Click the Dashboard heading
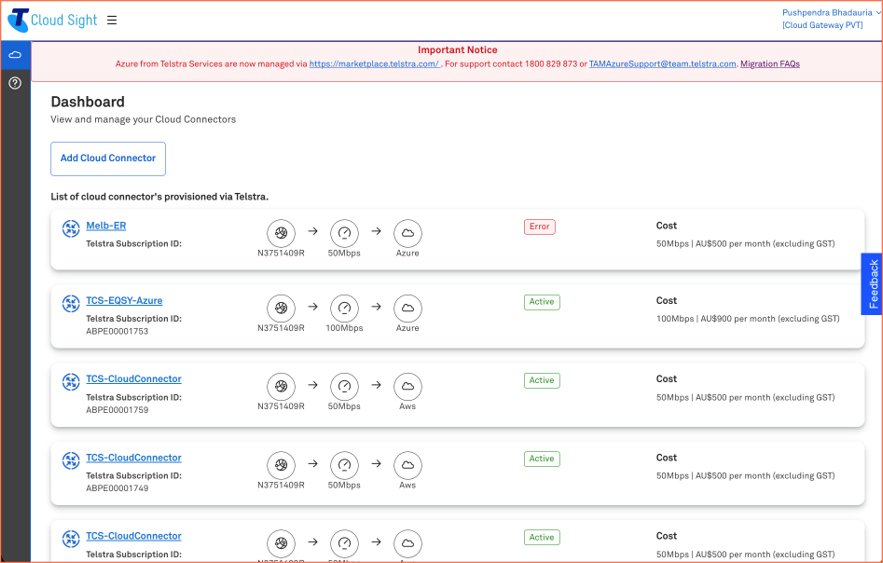883x563 pixels. pyautogui.click(x=88, y=102)
